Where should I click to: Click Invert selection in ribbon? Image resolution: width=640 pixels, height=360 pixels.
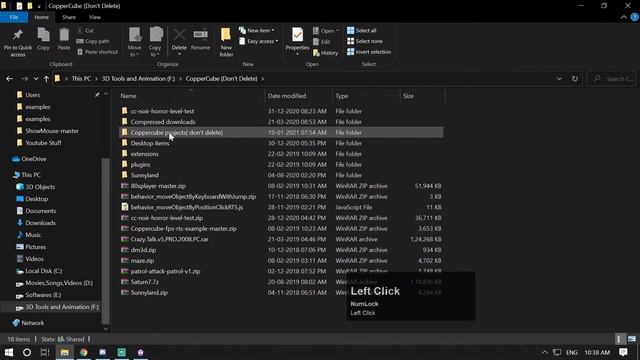(x=369, y=52)
